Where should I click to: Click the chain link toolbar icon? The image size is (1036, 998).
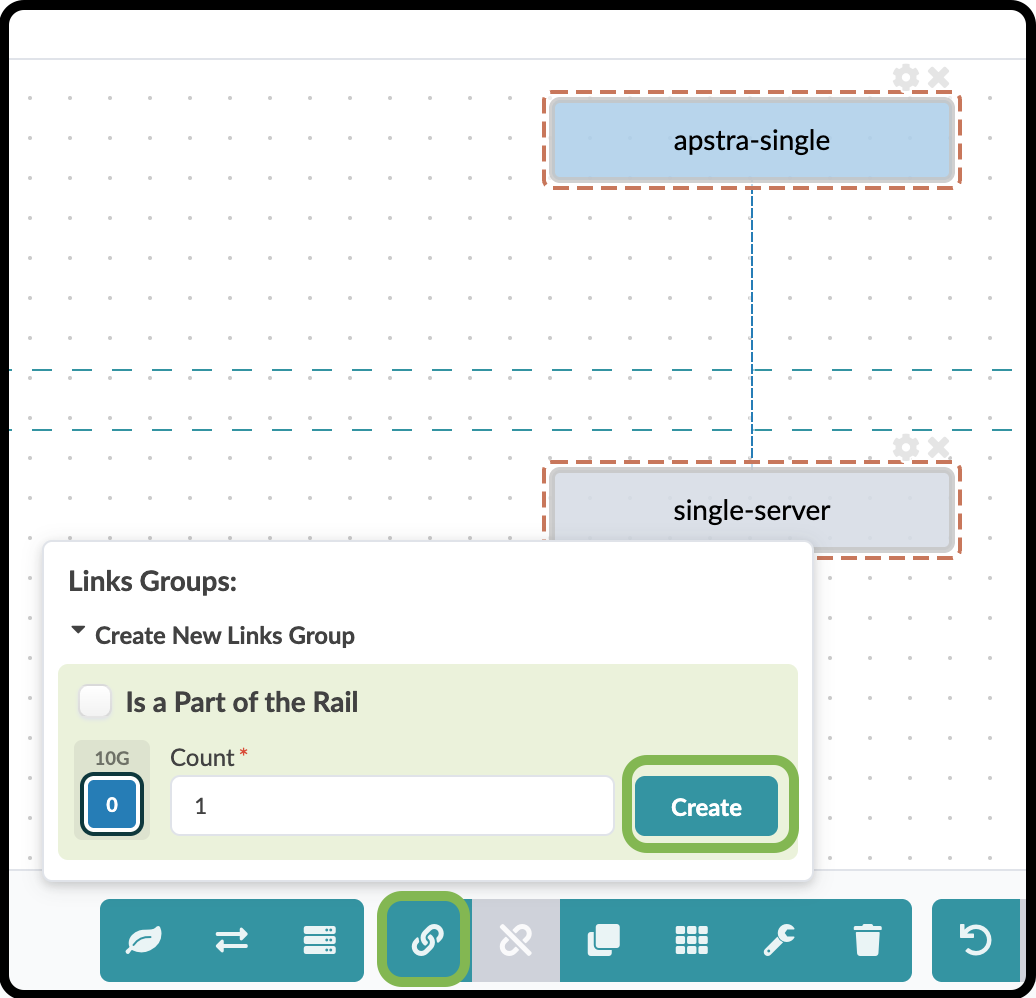click(427, 940)
